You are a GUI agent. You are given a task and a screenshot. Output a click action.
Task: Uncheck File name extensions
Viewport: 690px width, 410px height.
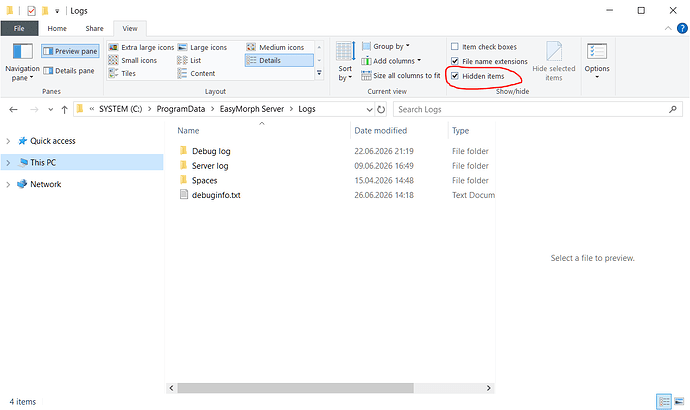click(x=455, y=61)
